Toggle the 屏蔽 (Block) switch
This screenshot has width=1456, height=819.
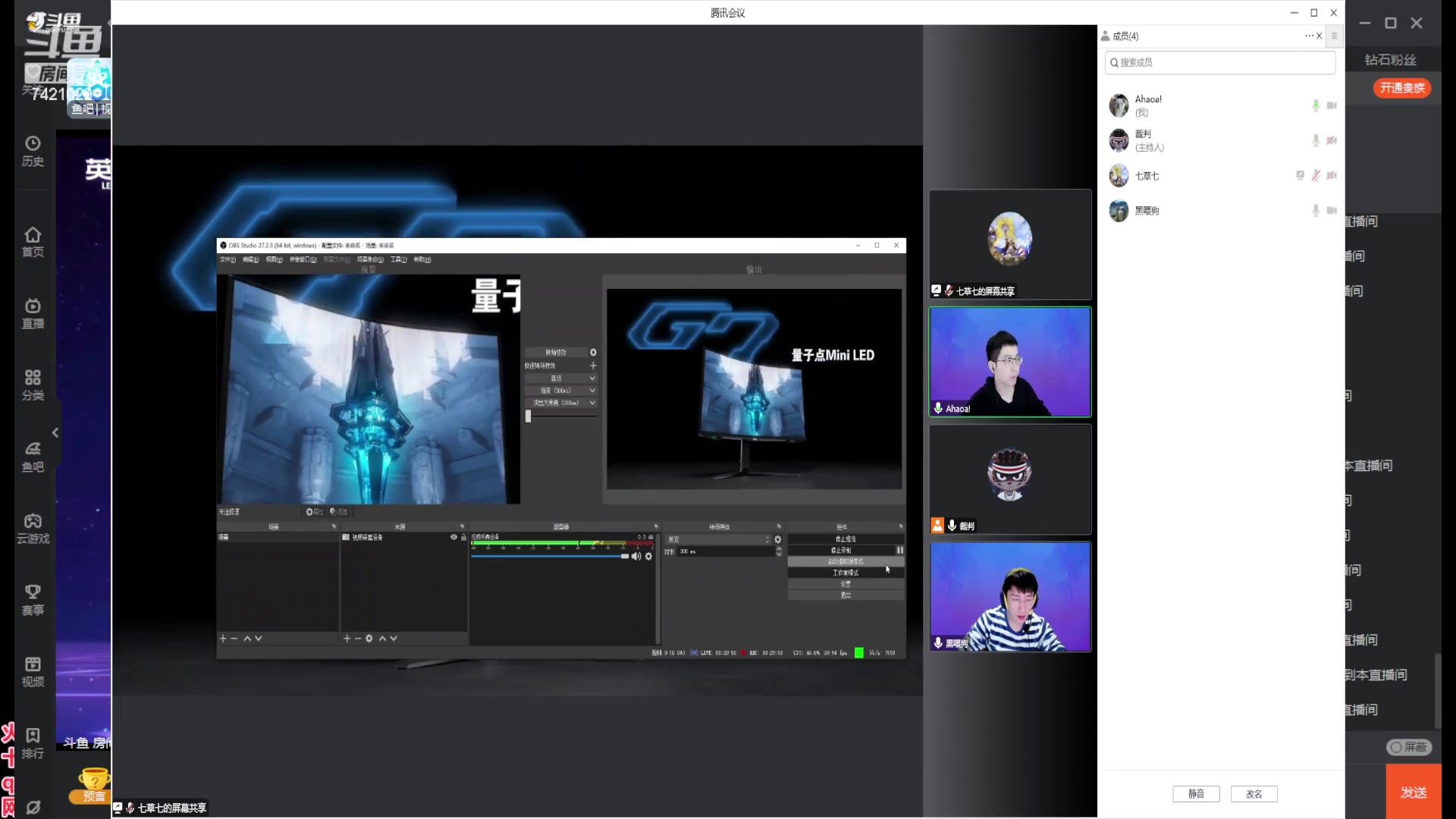(x=1409, y=747)
